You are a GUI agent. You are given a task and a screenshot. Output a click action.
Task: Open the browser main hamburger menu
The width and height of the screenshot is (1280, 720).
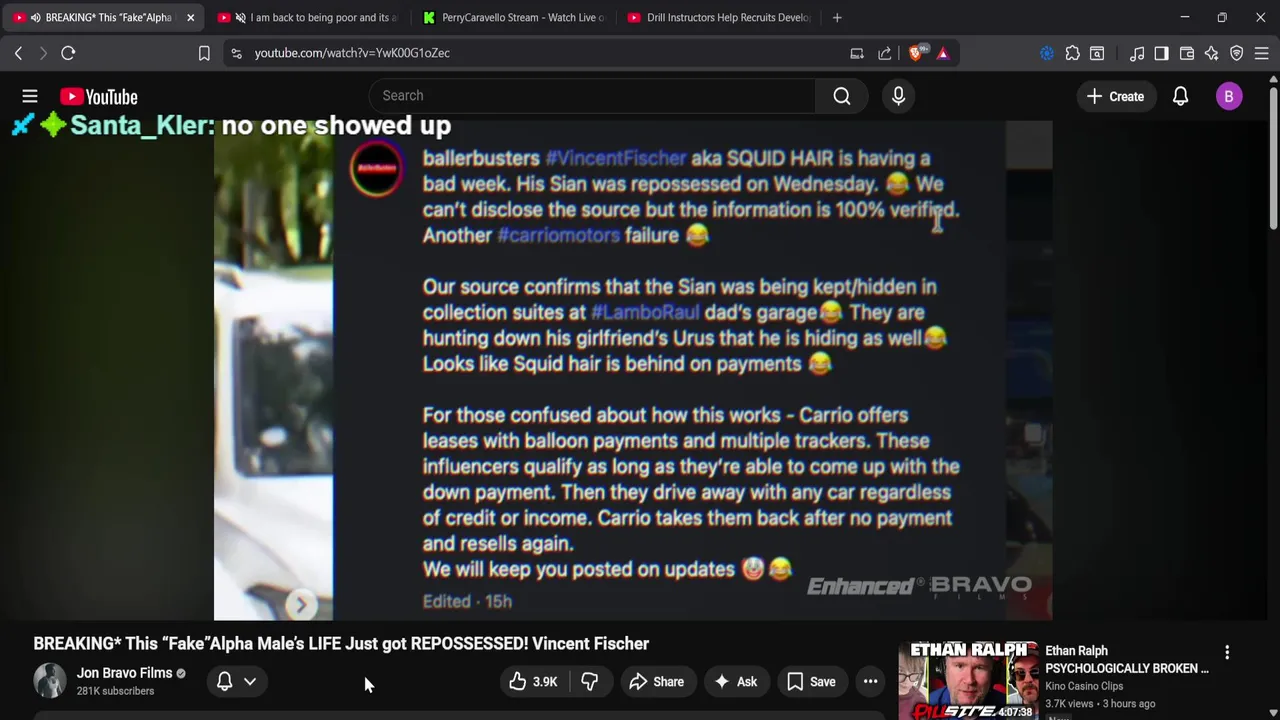tap(1262, 53)
